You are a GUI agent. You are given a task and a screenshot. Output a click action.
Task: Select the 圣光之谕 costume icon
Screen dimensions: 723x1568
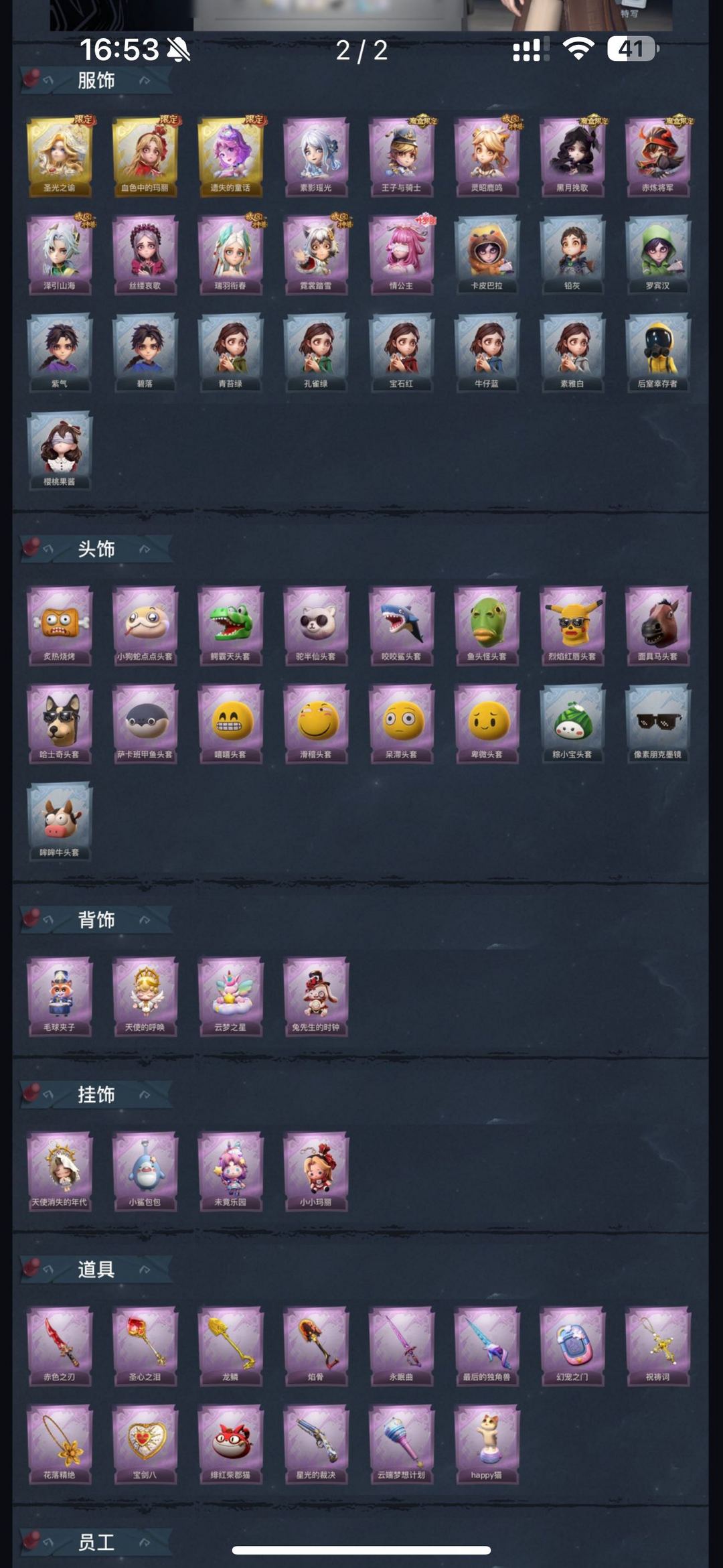60,157
